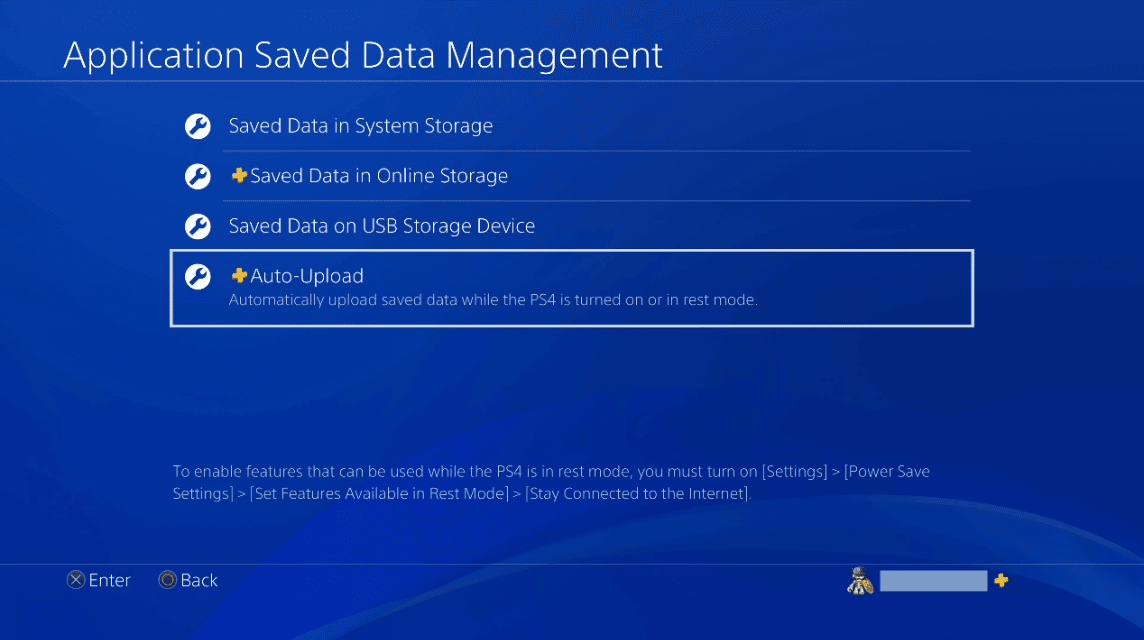Click the yellow PS Plus icon beside Auto-Upload
This screenshot has height=640, width=1144.
coord(238,275)
